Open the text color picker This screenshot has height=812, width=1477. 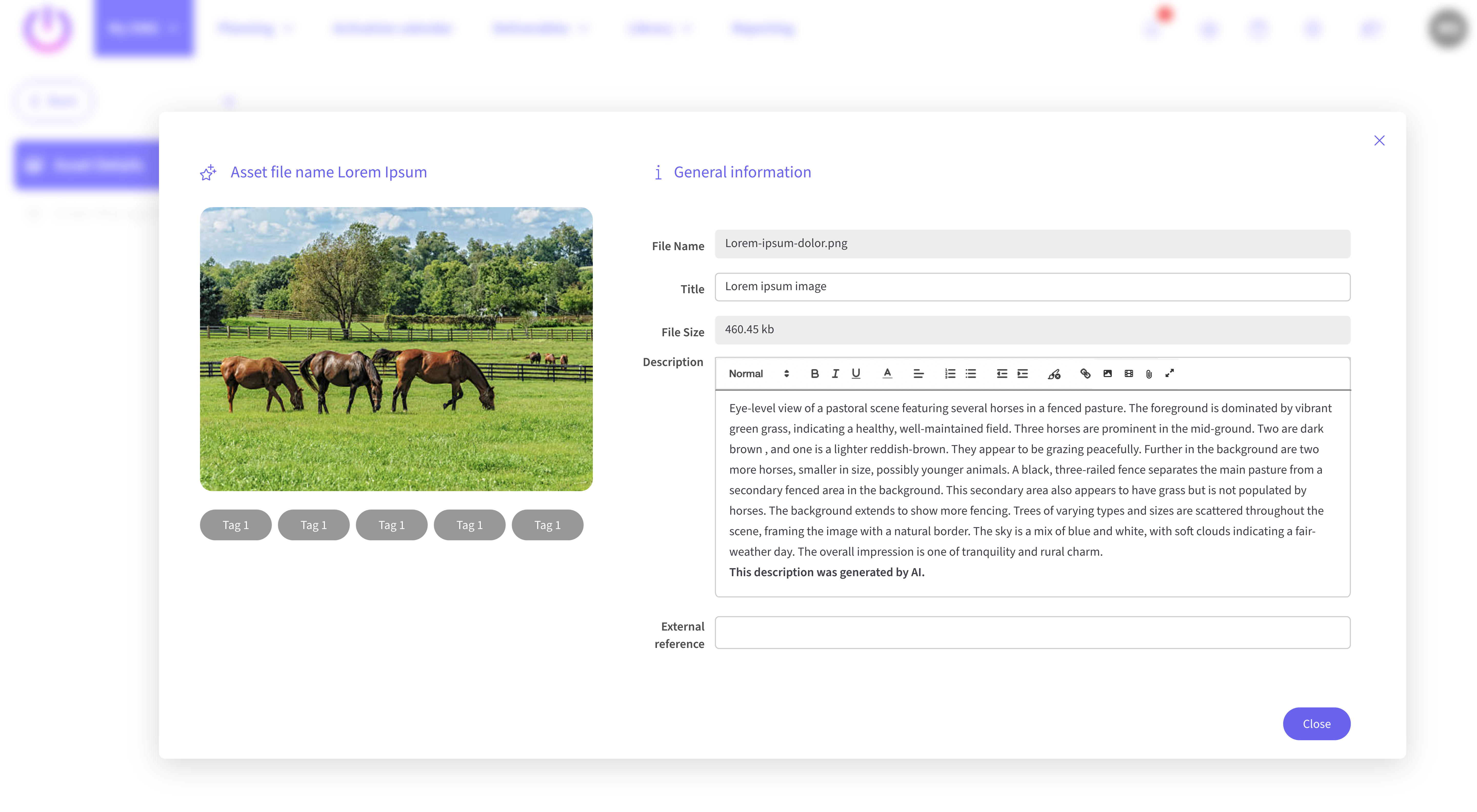887,374
